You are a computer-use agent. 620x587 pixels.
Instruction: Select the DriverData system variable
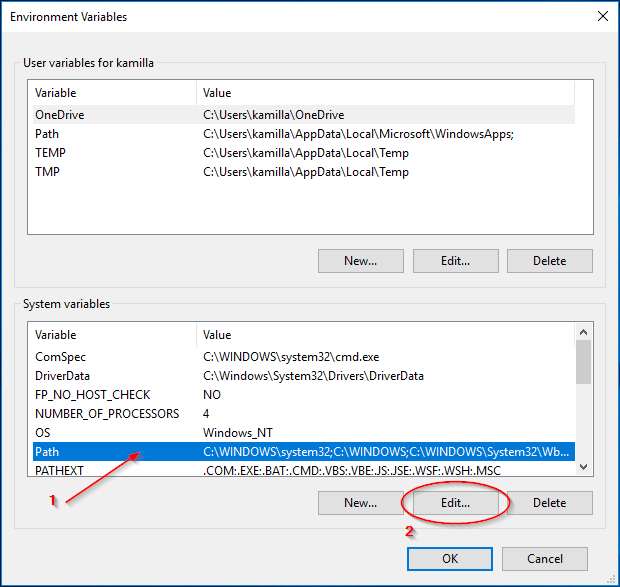[62, 376]
